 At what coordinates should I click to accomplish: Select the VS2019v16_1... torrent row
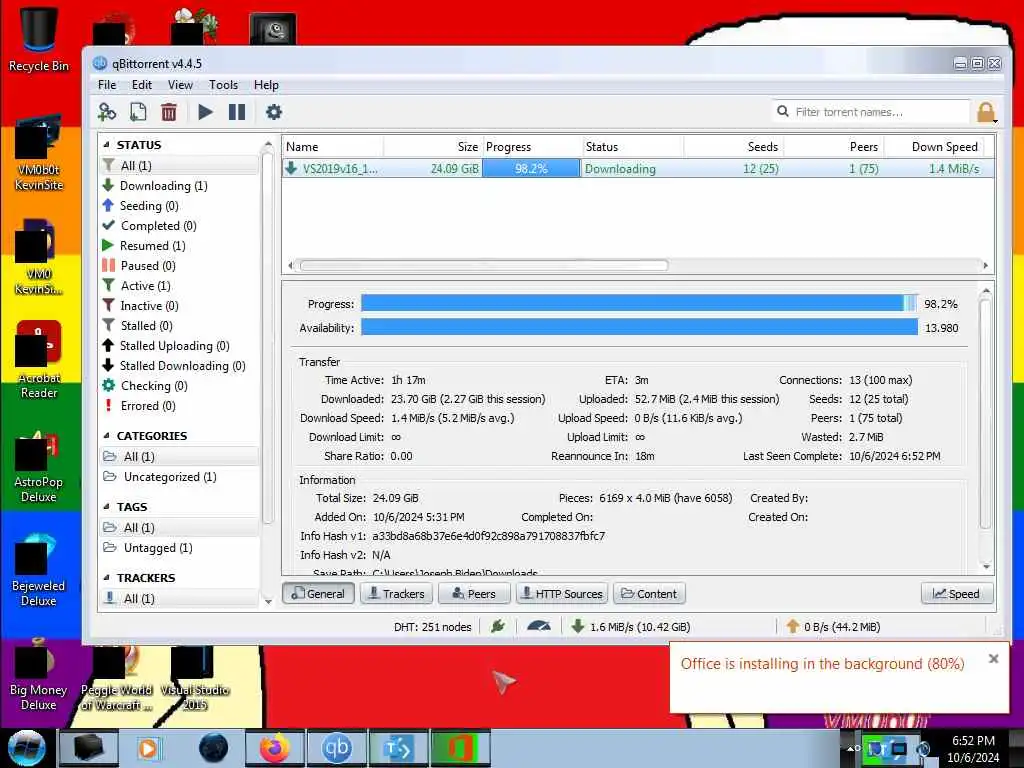(638, 168)
